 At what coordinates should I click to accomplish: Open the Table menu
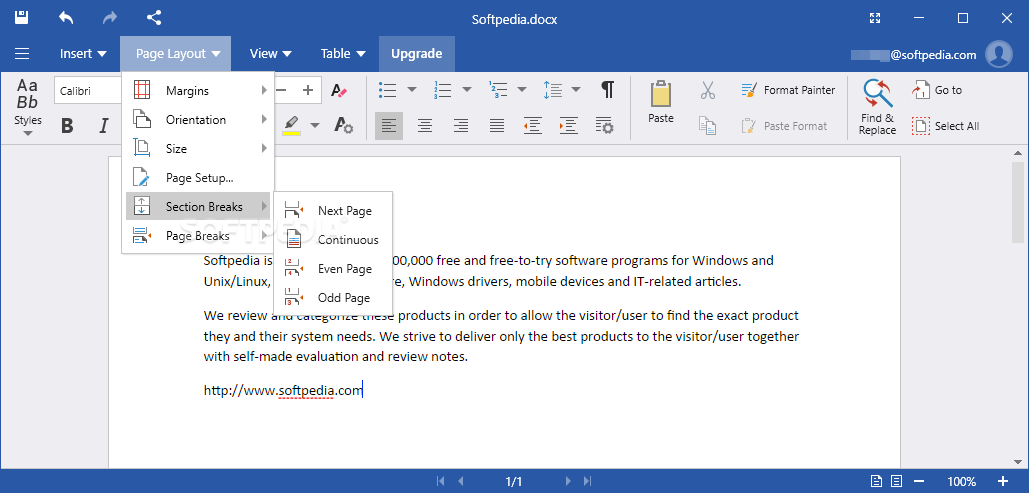click(343, 54)
